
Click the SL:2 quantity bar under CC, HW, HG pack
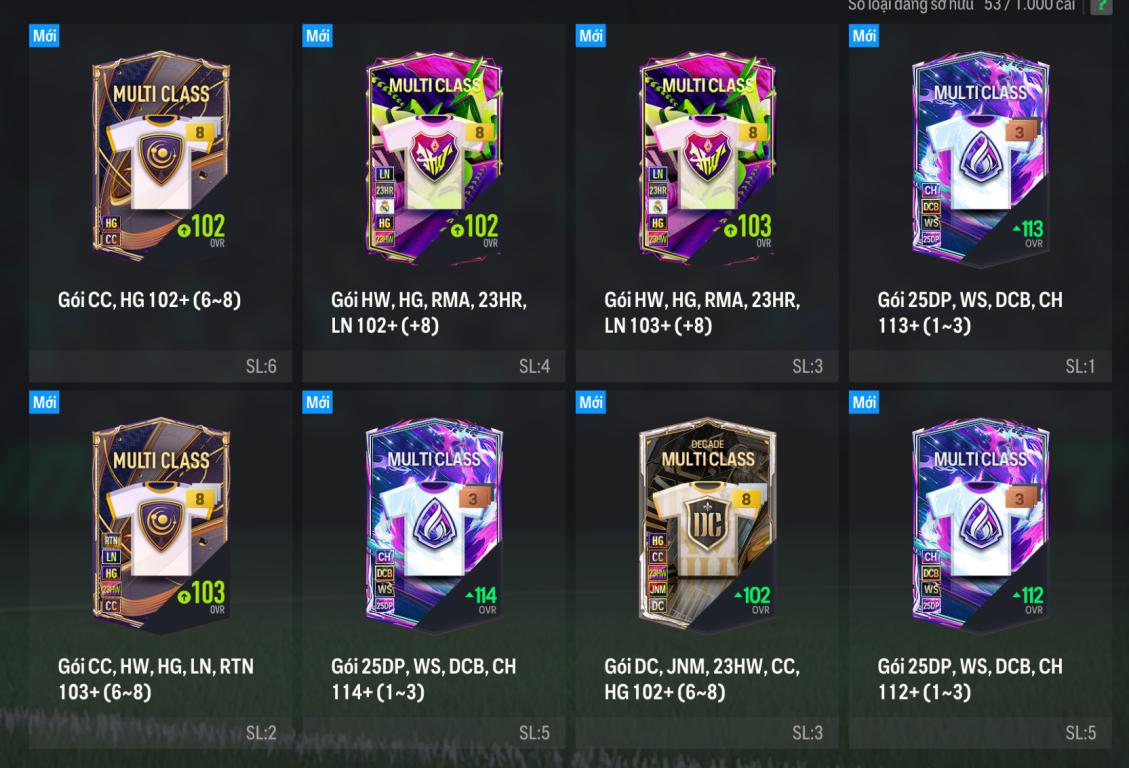[161, 733]
